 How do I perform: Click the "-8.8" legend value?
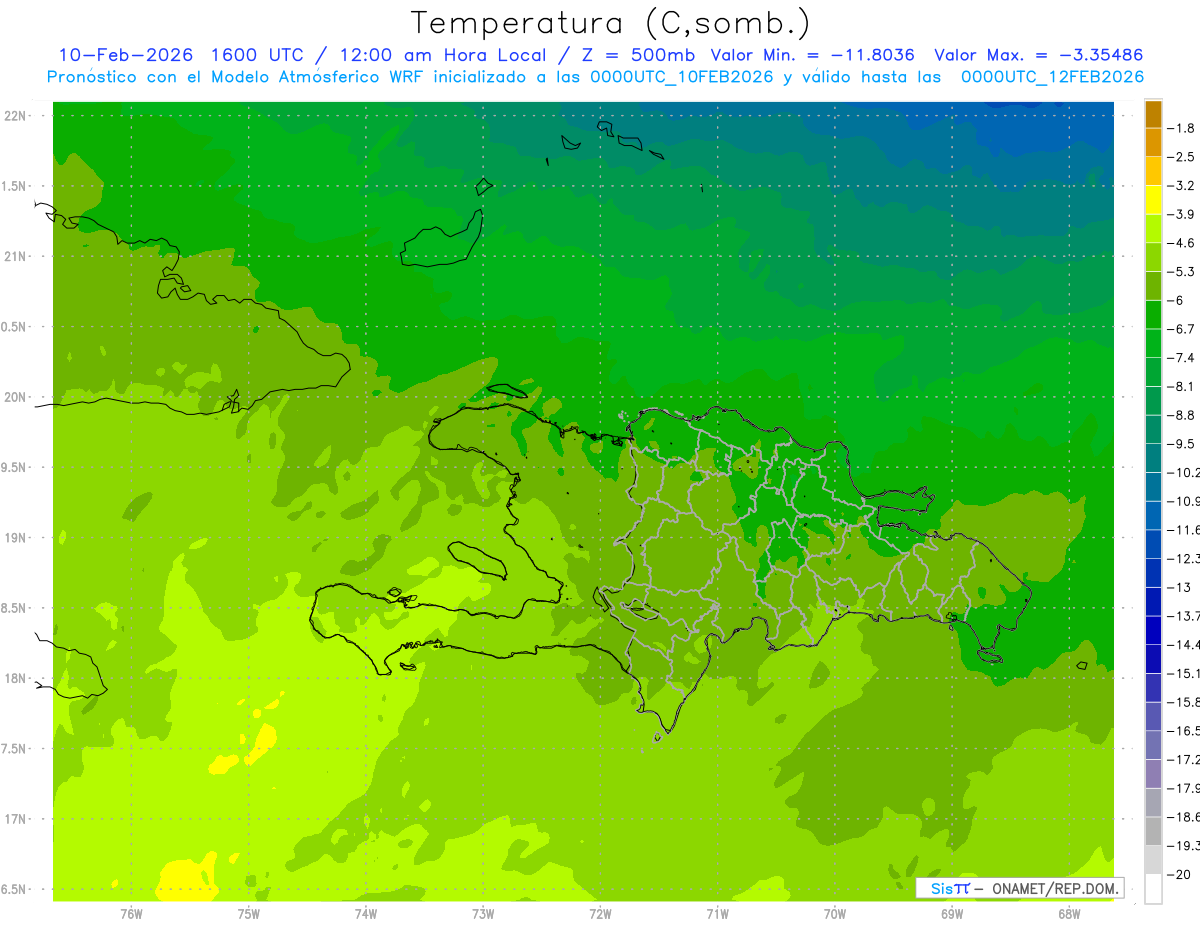[1183, 415]
